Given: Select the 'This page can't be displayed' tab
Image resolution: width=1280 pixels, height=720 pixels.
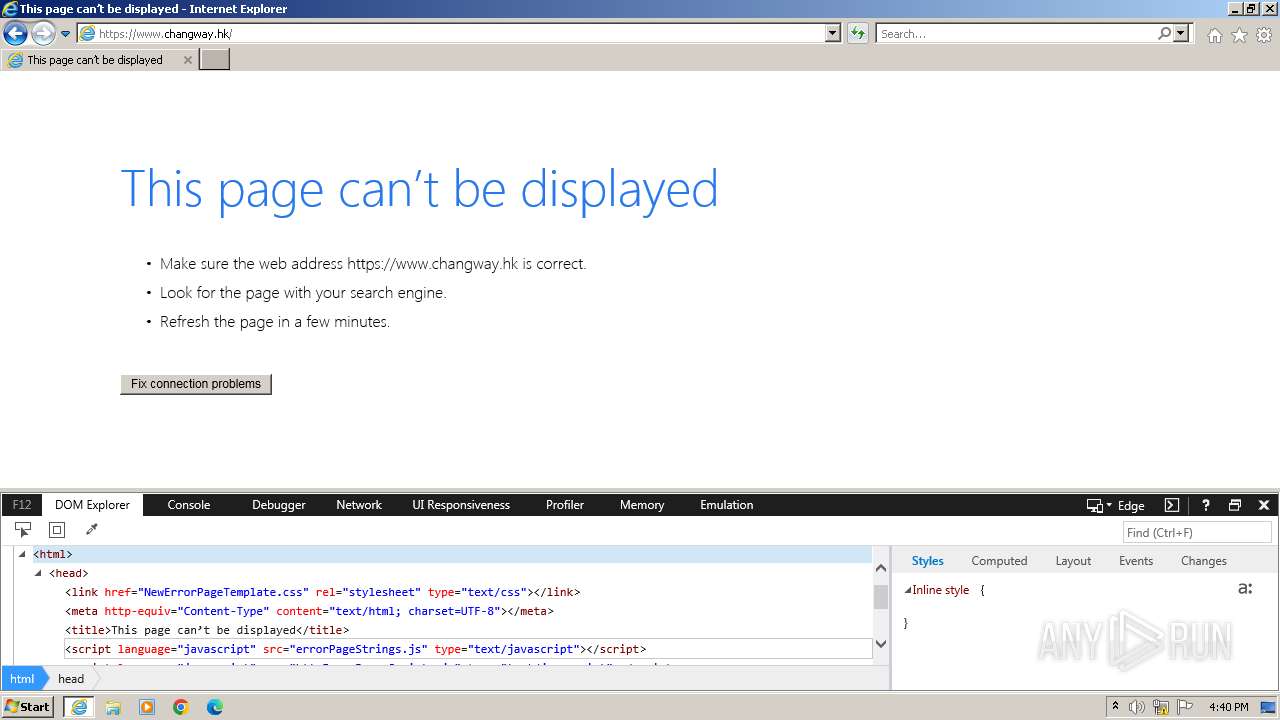Looking at the screenshot, I should pyautogui.click(x=99, y=60).
